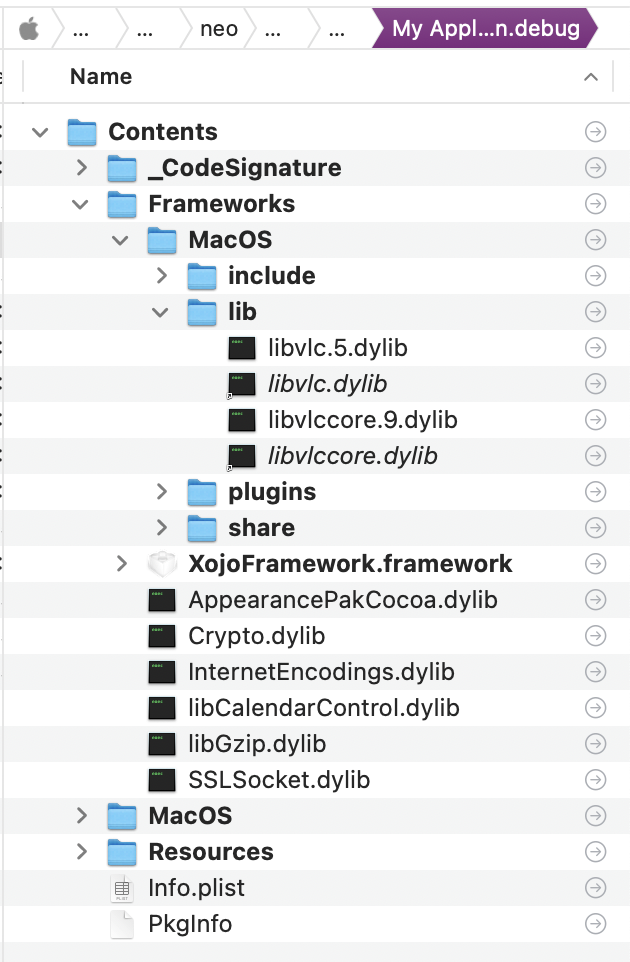Expand the Resources folder disclosure arrow

(x=82, y=852)
